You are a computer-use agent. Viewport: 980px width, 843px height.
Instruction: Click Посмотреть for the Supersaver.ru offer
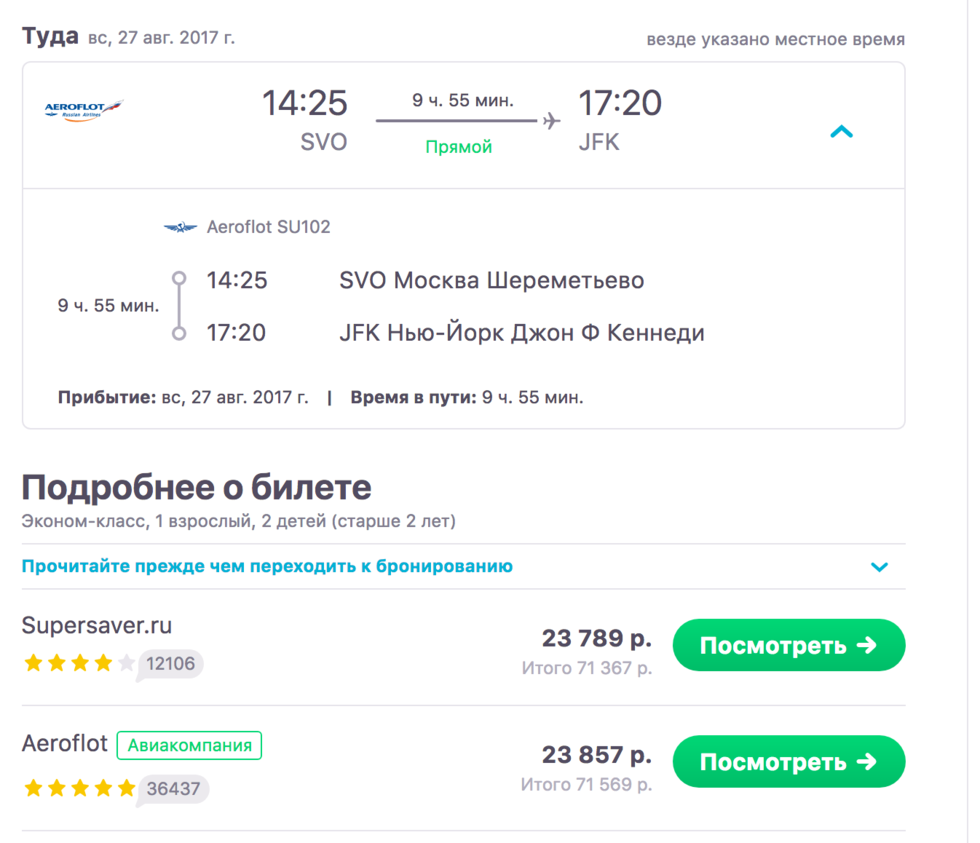pyautogui.click(x=789, y=645)
